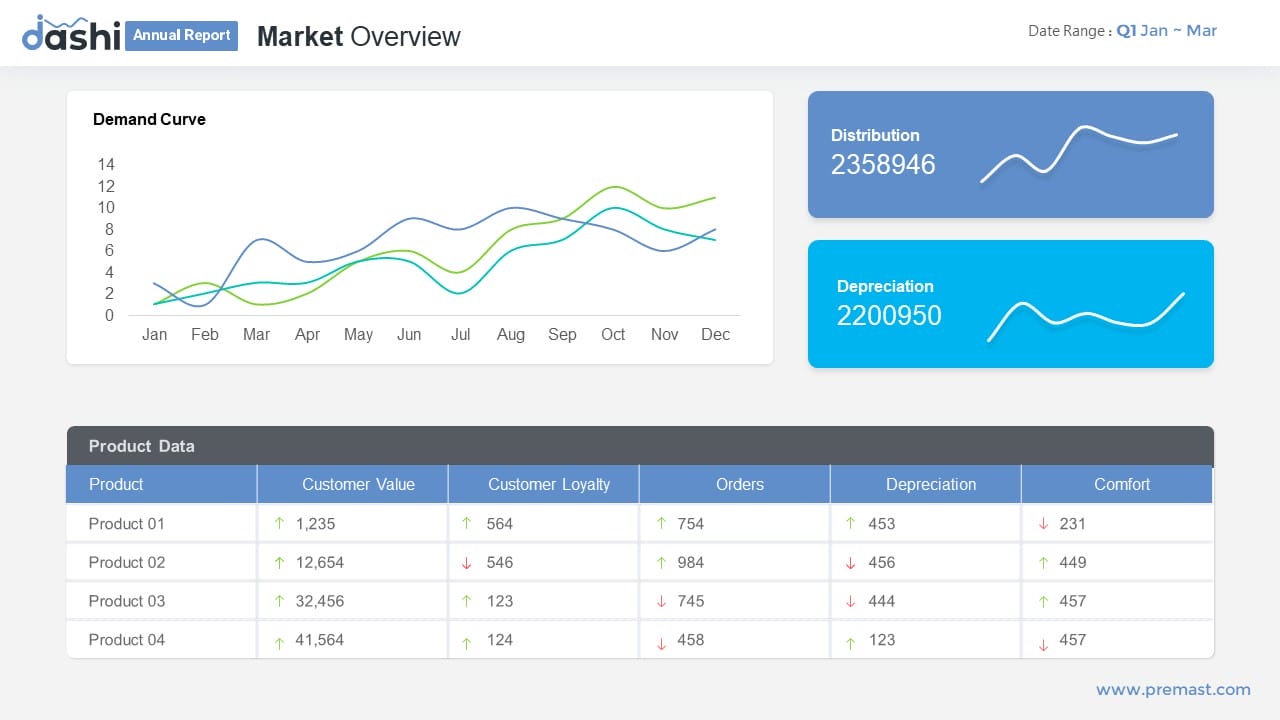
Task: Click the up arrow beside Product 03 loyalty 123
Action: [466, 601]
